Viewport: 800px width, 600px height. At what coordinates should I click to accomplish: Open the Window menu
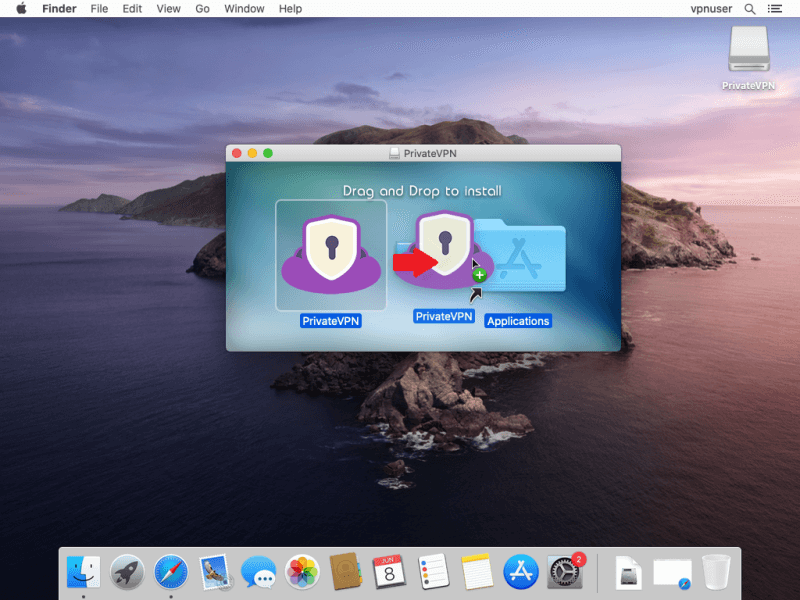point(244,9)
